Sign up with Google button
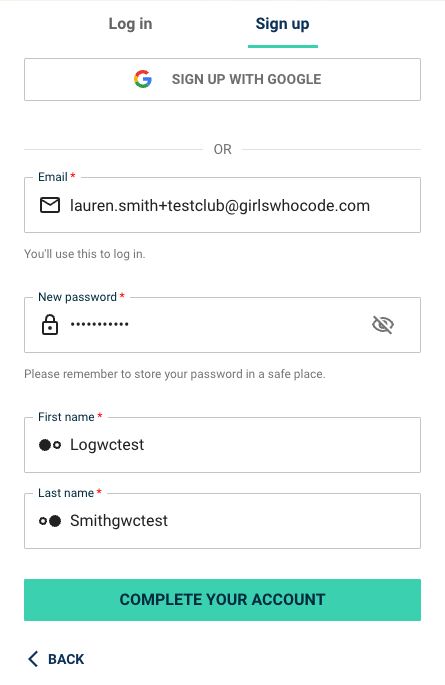This screenshot has height=685, width=445. click(222, 80)
